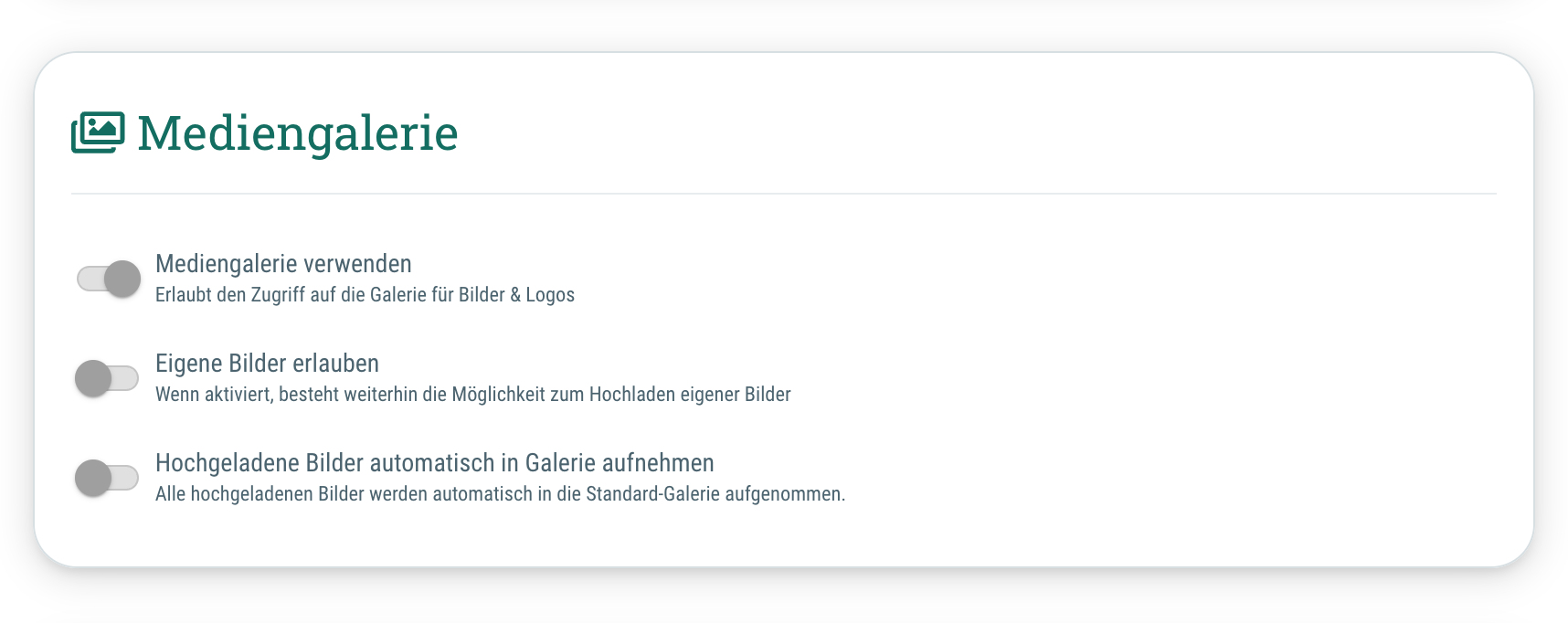Click Hochgeladene Bilder automatisch in Galerie aufnehmen label
This screenshot has width=1568, height=623.
coord(435,463)
